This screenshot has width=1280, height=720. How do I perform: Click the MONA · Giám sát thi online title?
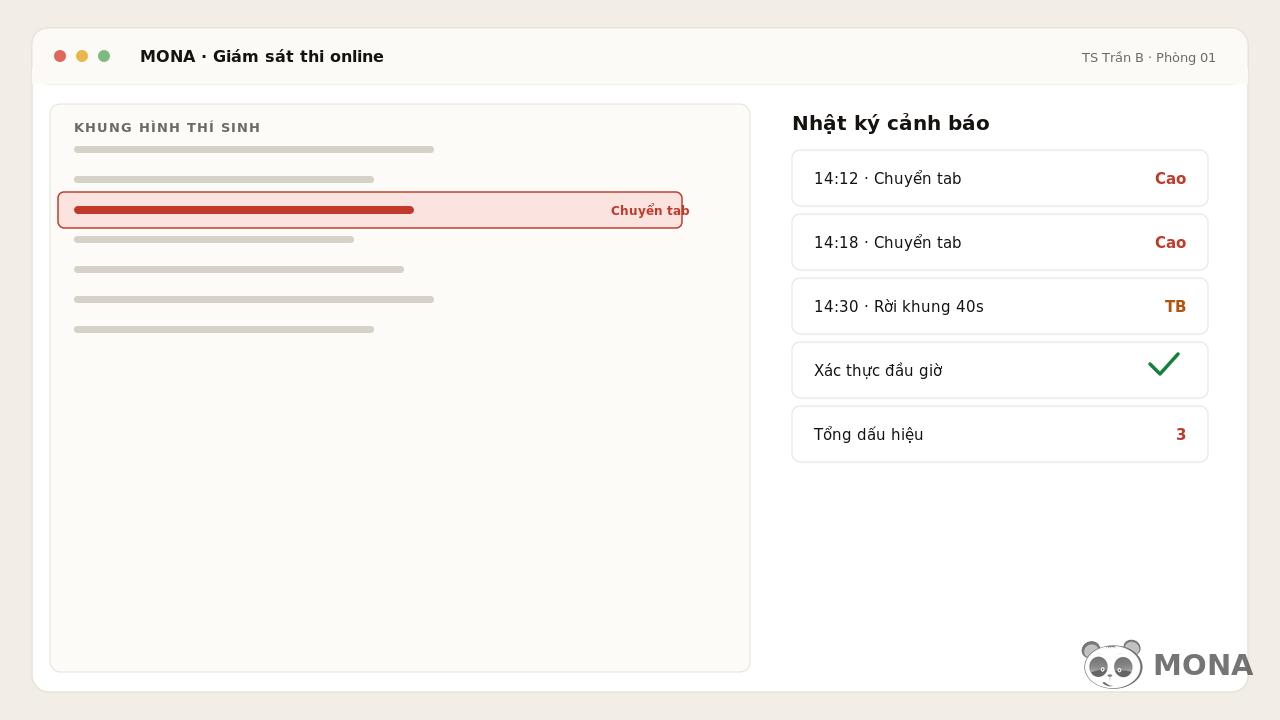[262, 56]
